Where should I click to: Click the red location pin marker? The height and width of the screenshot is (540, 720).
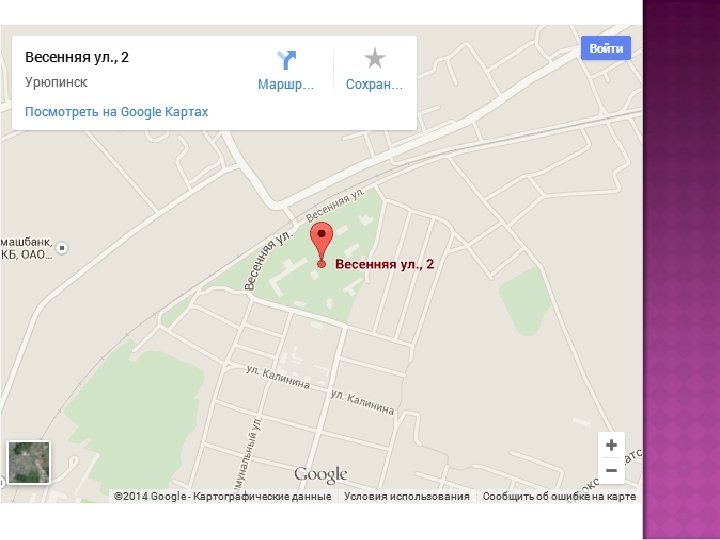(x=321, y=244)
